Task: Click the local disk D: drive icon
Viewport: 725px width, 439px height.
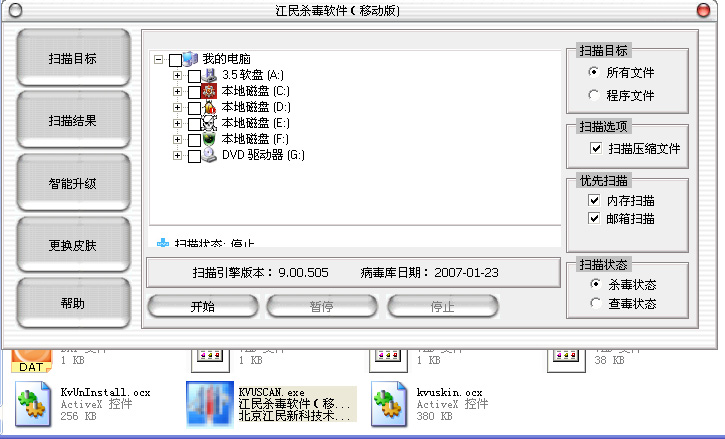Action: pyautogui.click(x=209, y=107)
